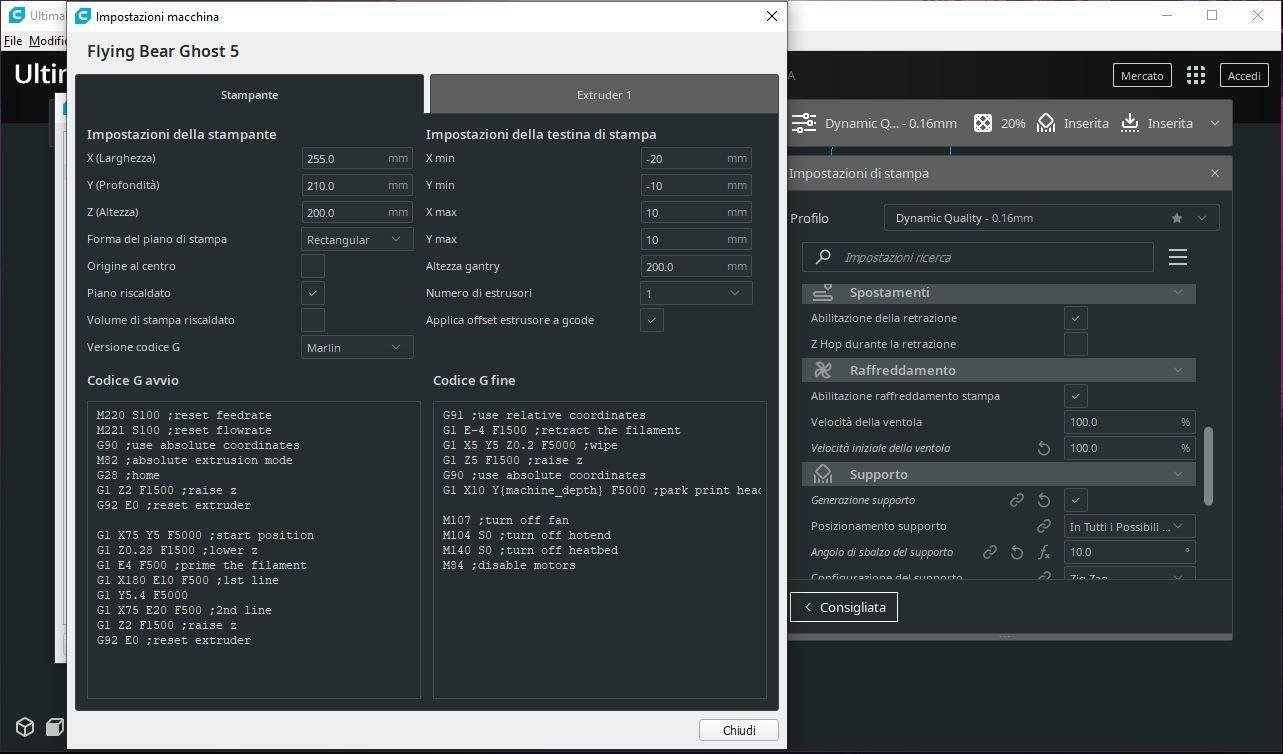Open the application grid icon in the header
This screenshot has width=1283, height=754.
[1196, 75]
